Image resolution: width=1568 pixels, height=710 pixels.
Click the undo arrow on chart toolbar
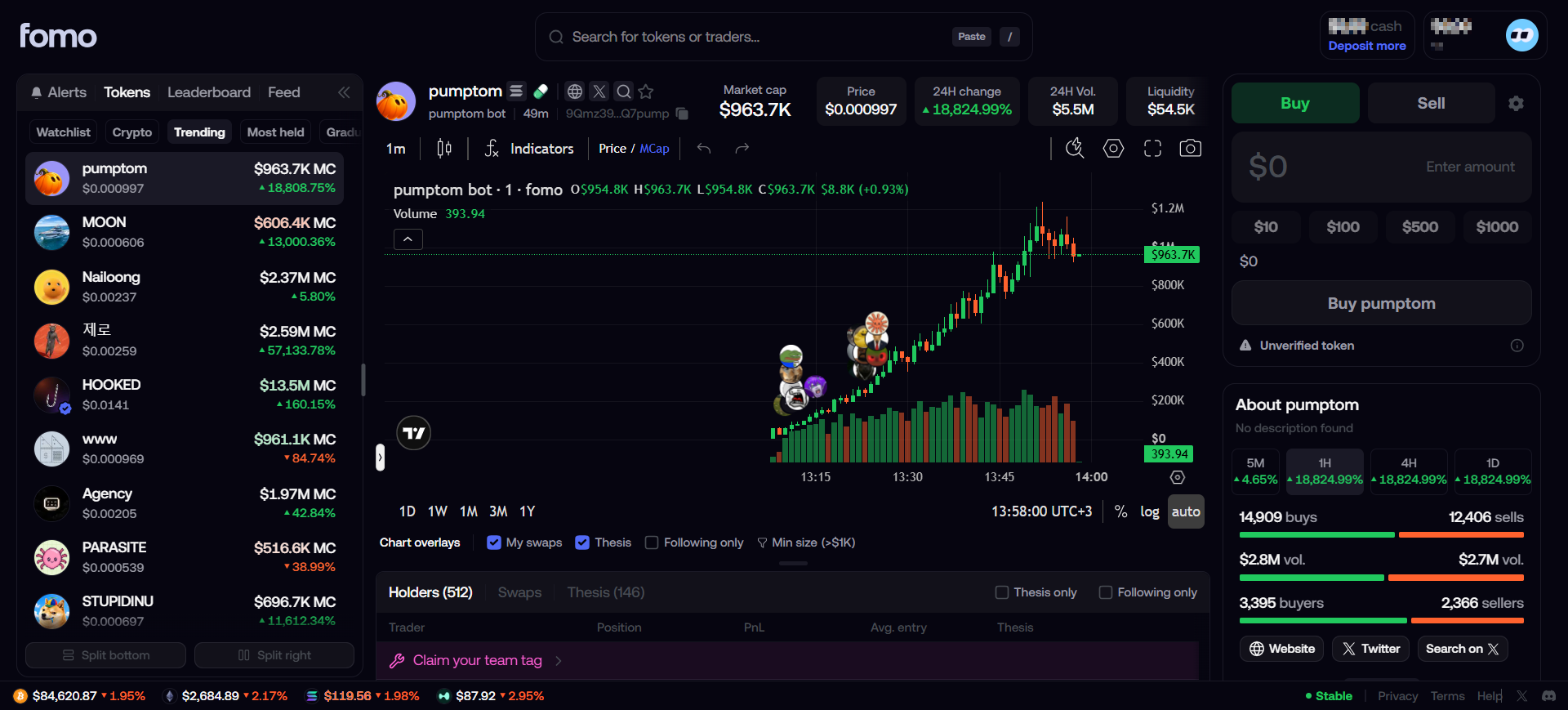[x=704, y=148]
